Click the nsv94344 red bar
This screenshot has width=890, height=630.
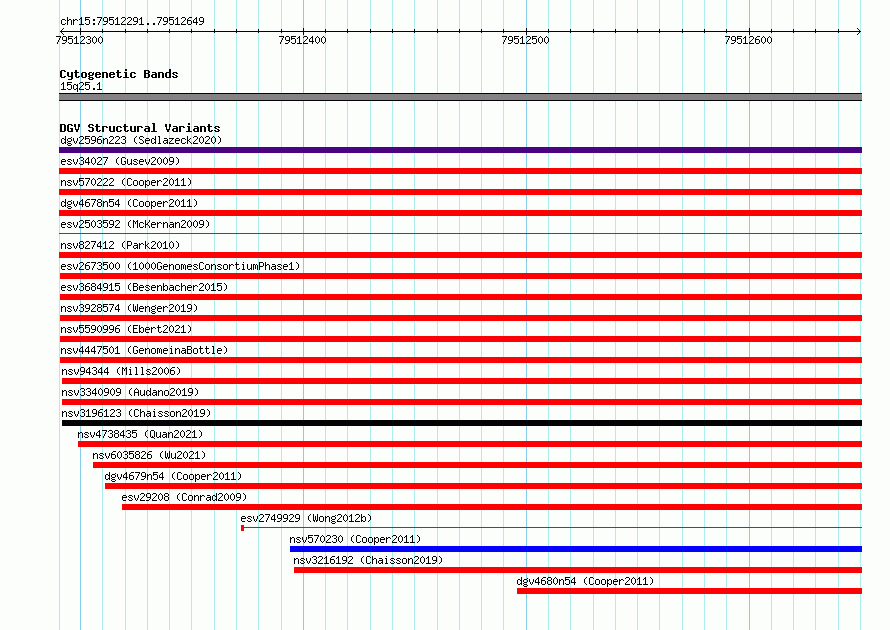tap(461, 381)
